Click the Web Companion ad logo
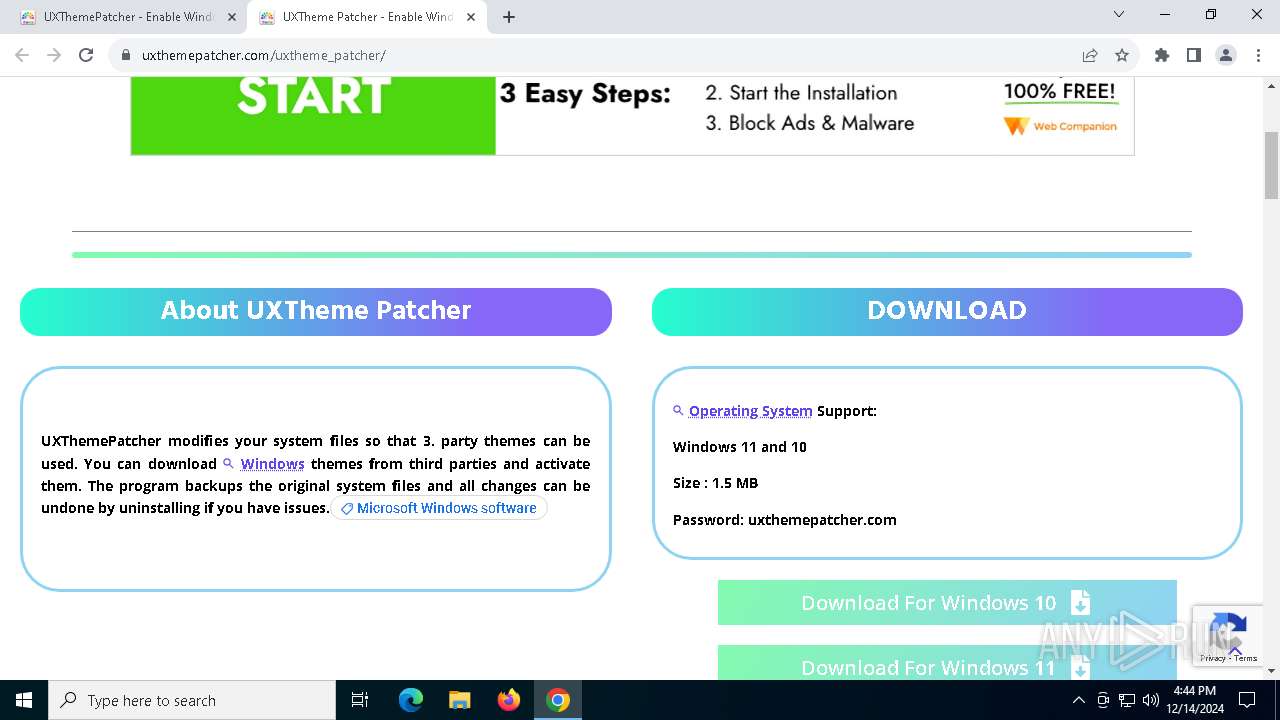This screenshot has height=720, width=1280. [1060, 126]
